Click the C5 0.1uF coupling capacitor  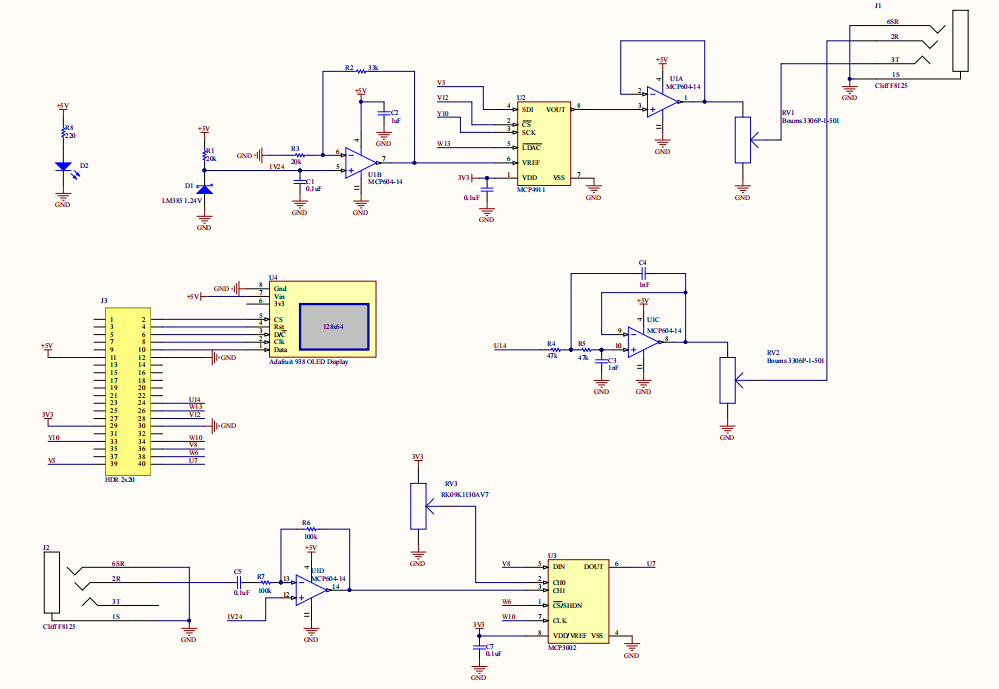tap(238, 582)
